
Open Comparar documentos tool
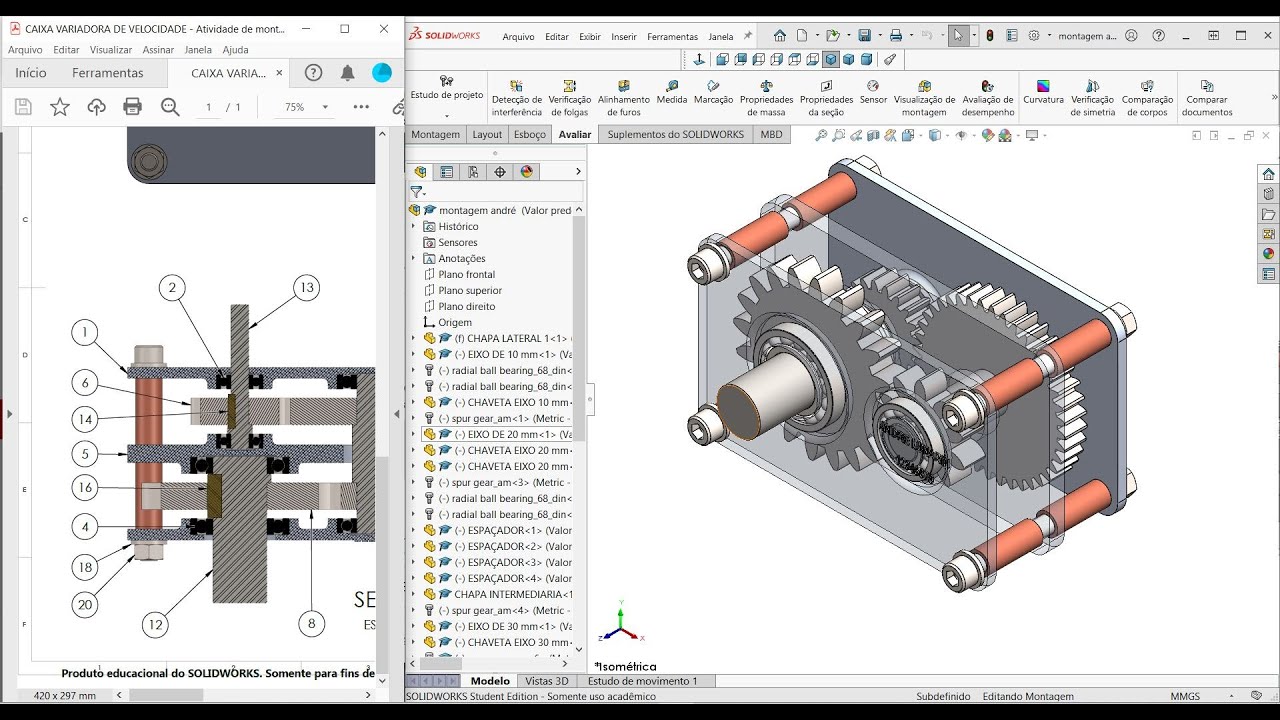(x=1207, y=98)
